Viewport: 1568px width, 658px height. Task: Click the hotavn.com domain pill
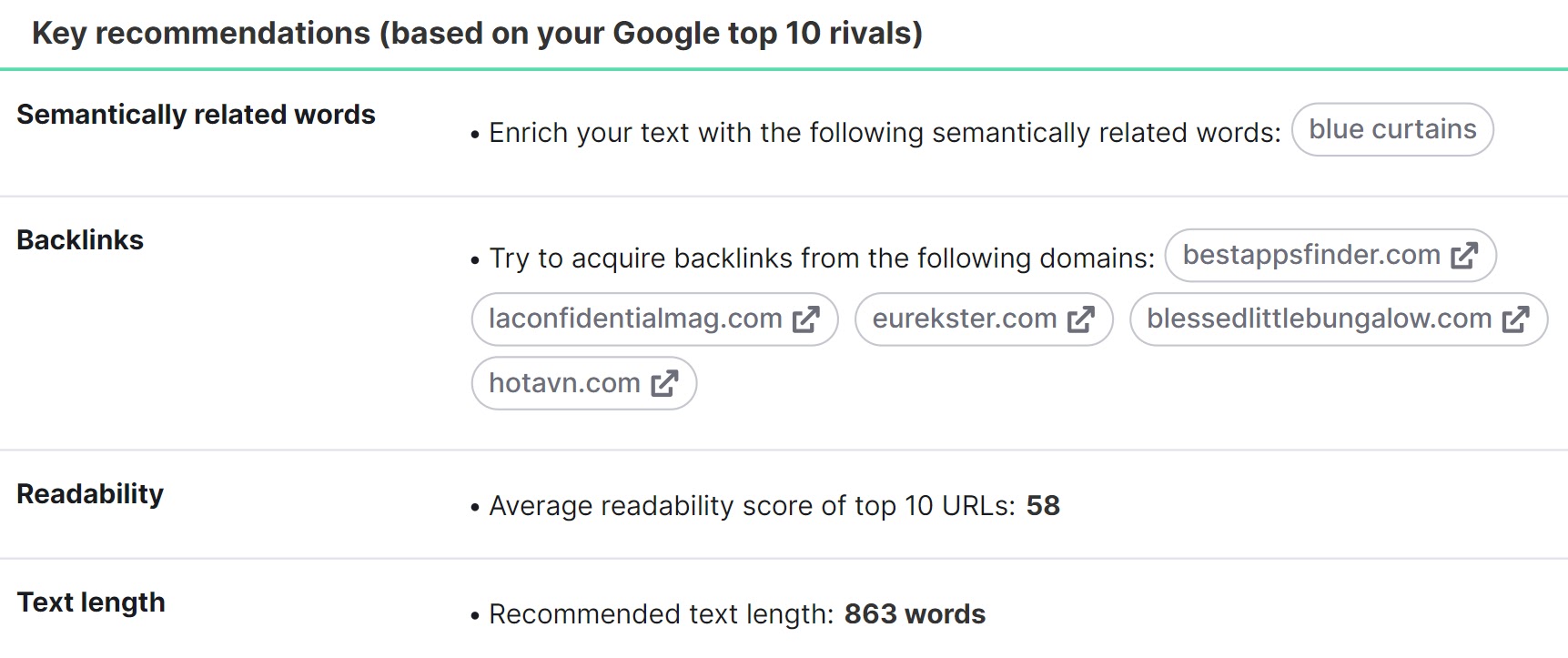(566, 383)
